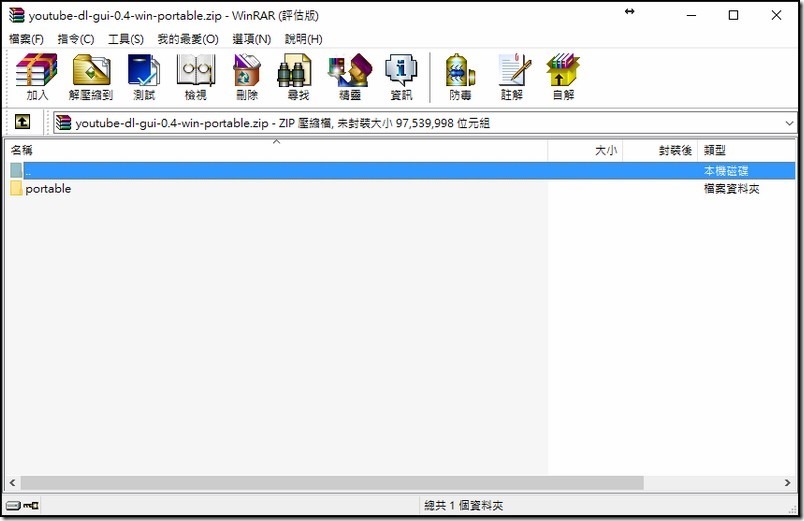Click the 測試 (Test) toolbar icon

tap(144, 70)
